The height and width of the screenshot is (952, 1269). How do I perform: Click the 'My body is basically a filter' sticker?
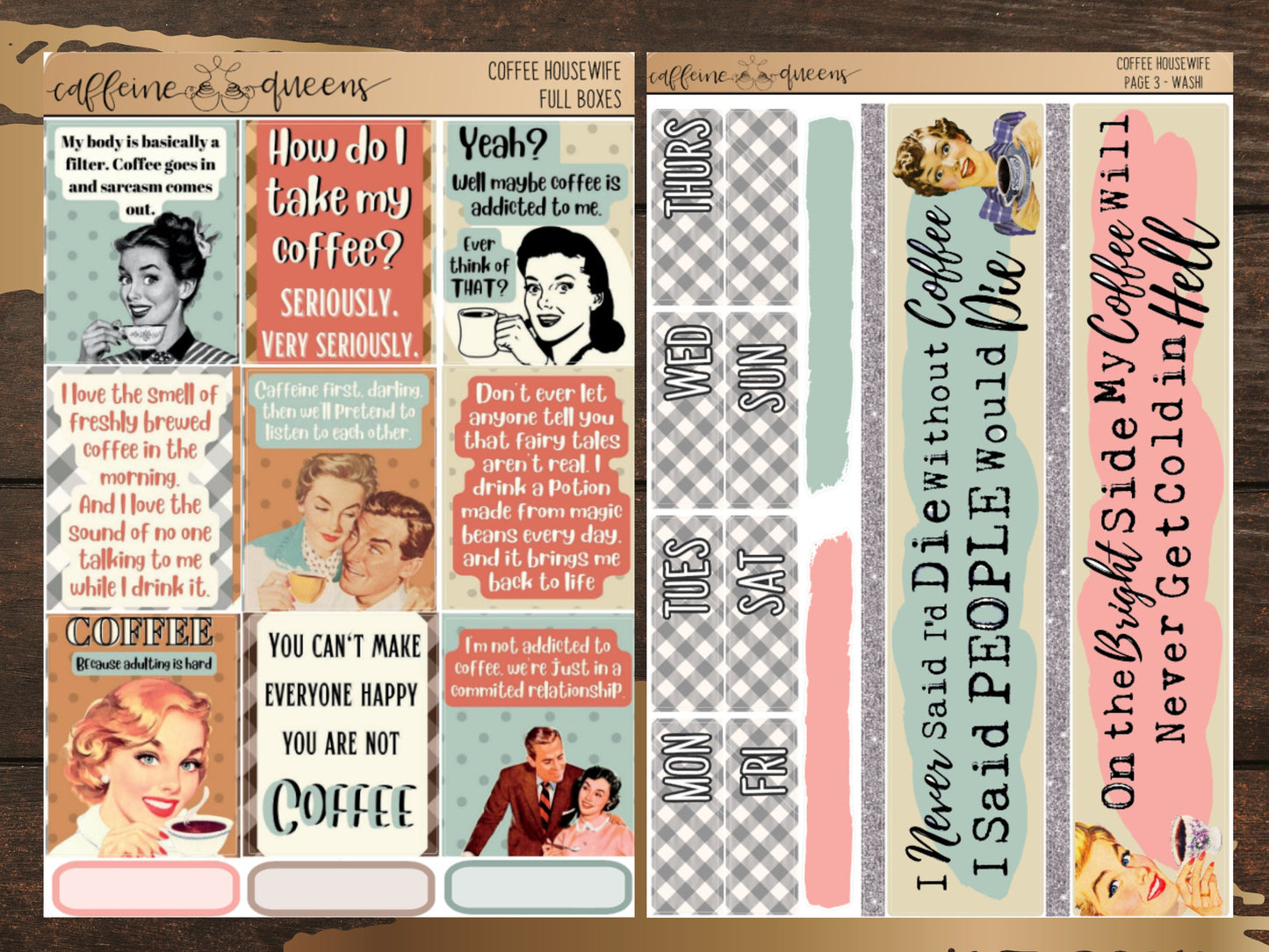coord(141,242)
